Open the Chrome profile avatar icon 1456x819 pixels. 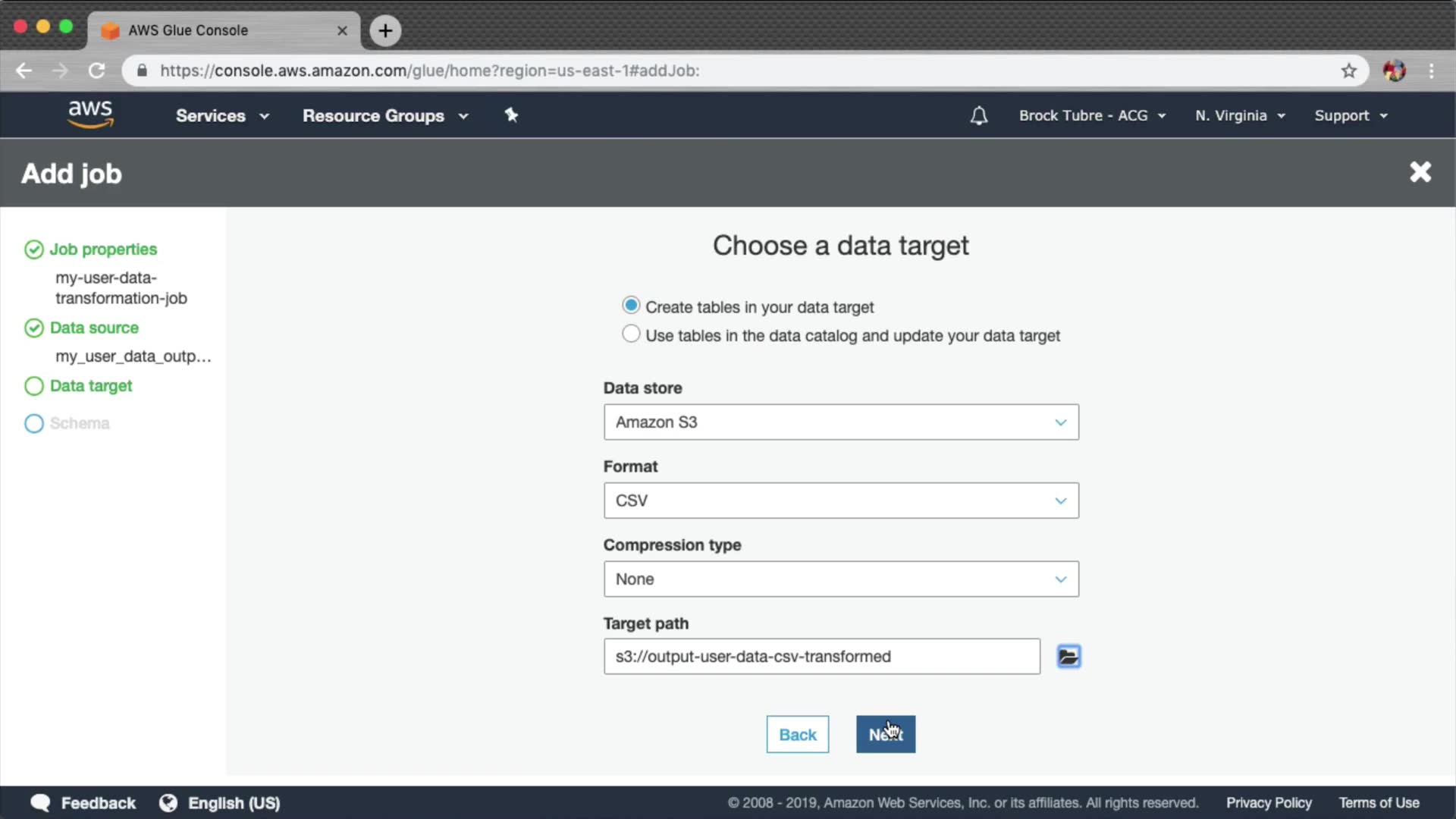coord(1394,71)
